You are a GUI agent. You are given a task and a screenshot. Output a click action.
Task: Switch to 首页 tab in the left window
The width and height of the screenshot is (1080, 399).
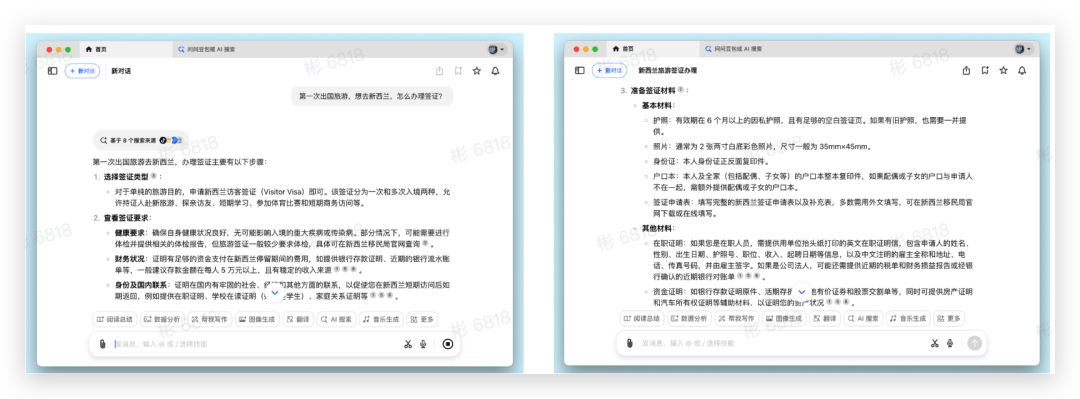pyautogui.click(x=126, y=50)
